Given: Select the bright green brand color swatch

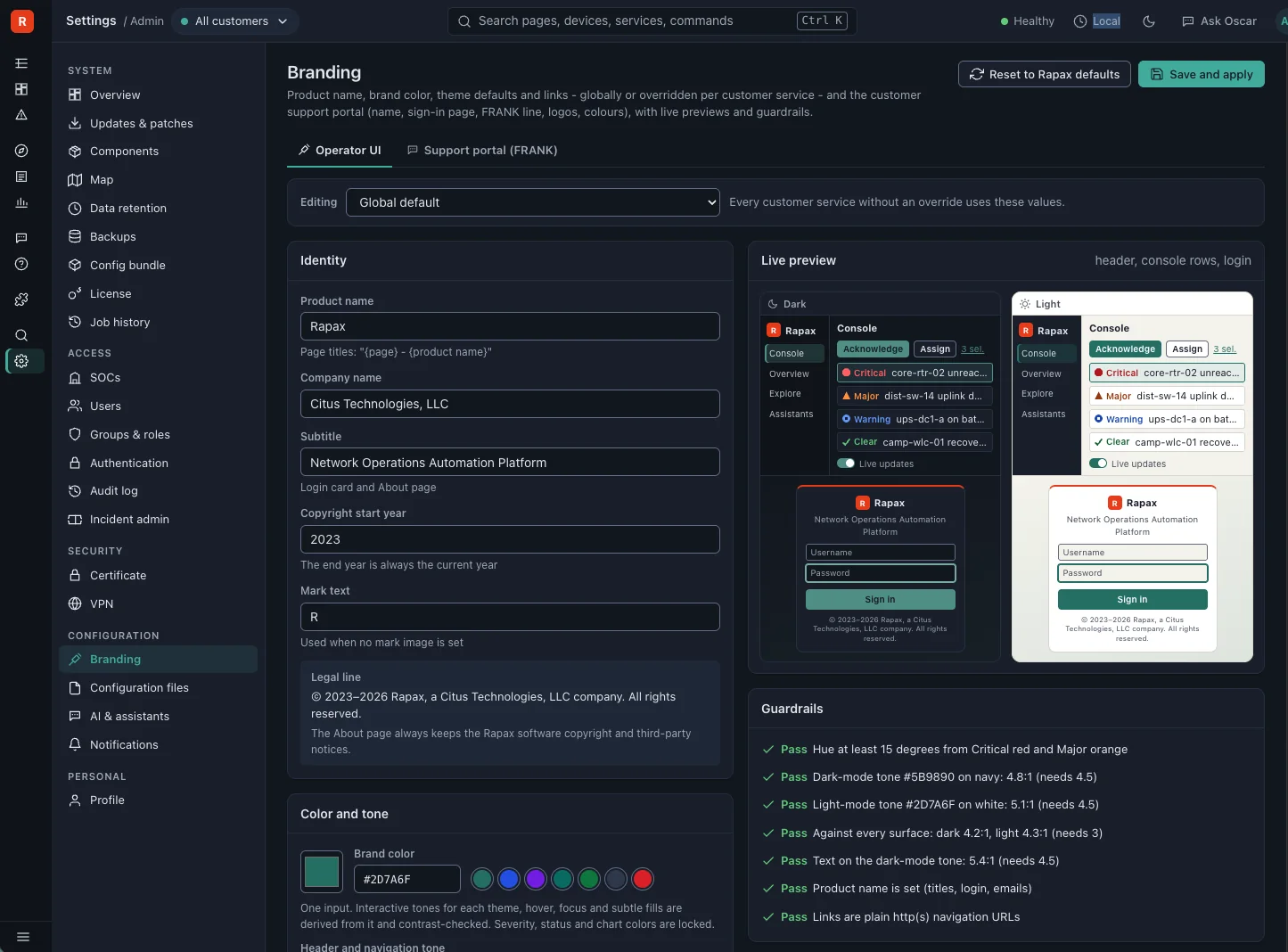Looking at the screenshot, I should point(589,879).
